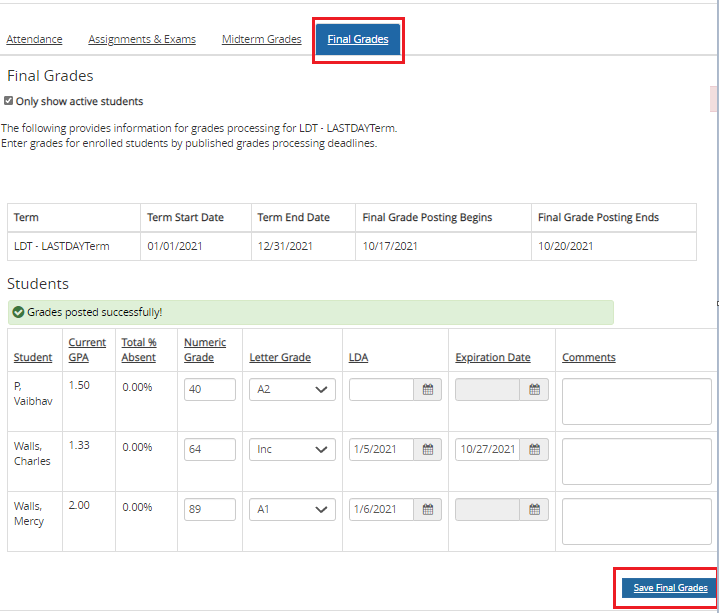Open LDA calendar picker for Walls, Charles
Image resolution: width=719 pixels, height=613 pixels.
[428, 450]
